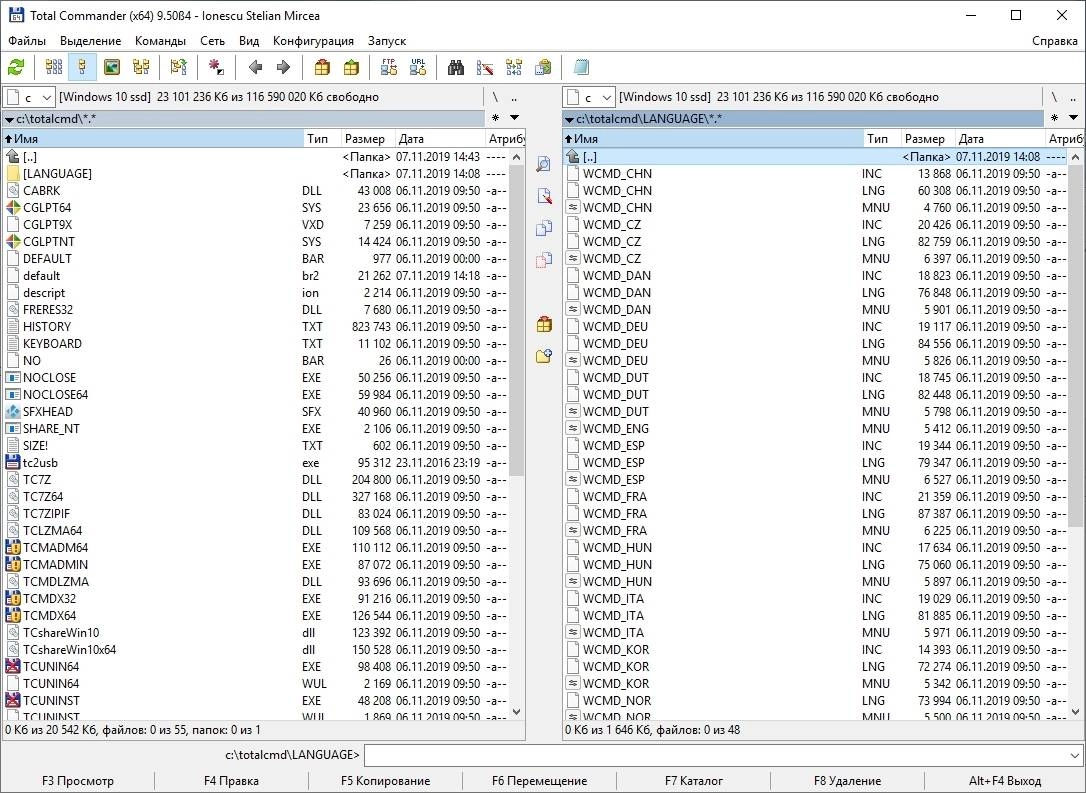Click the copy names to clipboard icon
Viewport: 1086px width, 793px height.
click(x=543, y=67)
